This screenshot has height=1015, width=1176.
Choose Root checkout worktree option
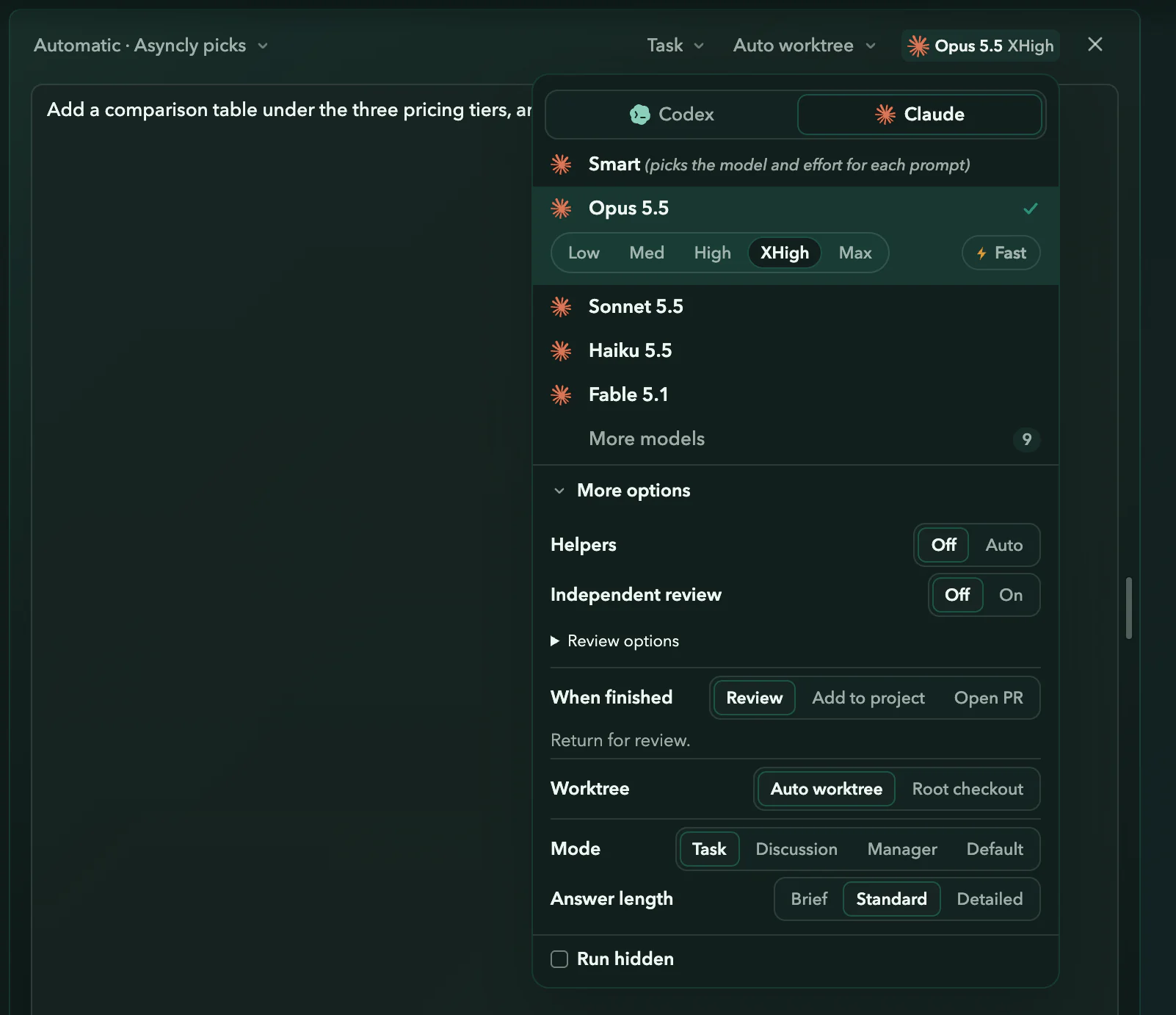click(968, 789)
